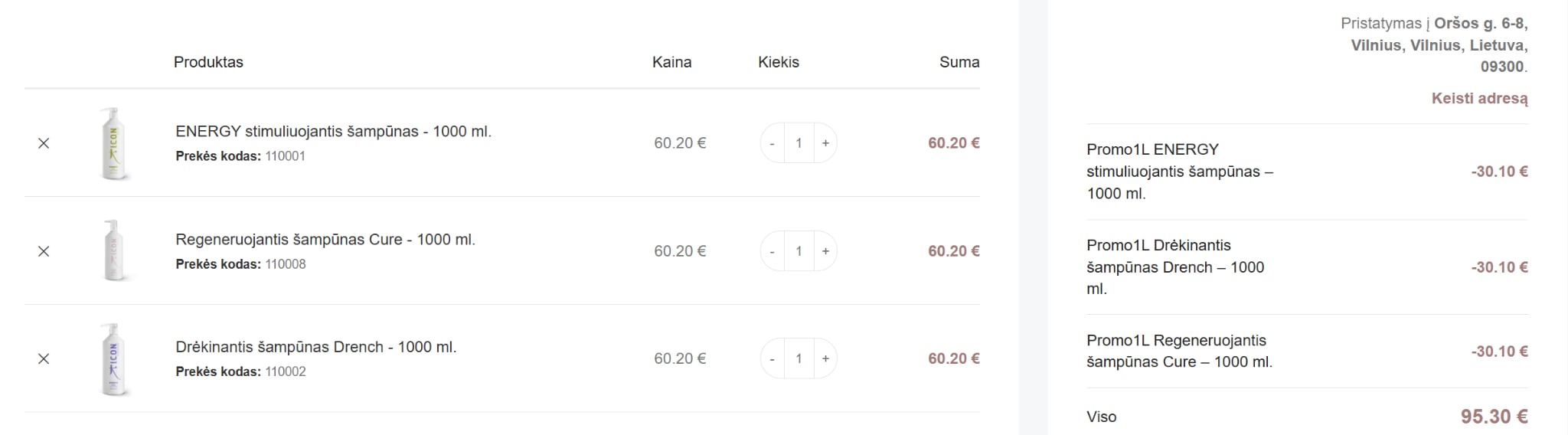Open Regeneruojantis šampūnas Cure product link
Image resolution: width=1568 pixels, height=435 pixels.
coord(325,239)
